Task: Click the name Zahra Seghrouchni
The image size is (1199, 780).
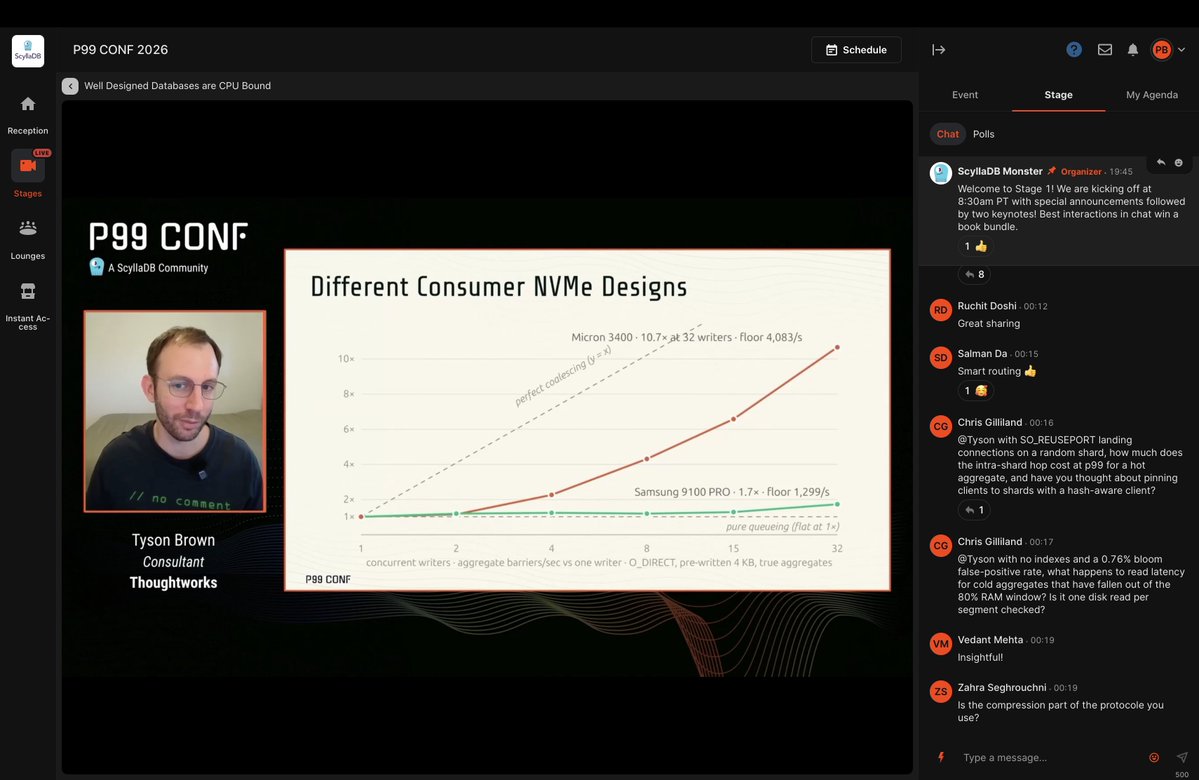Action: tap(1002, 687)
